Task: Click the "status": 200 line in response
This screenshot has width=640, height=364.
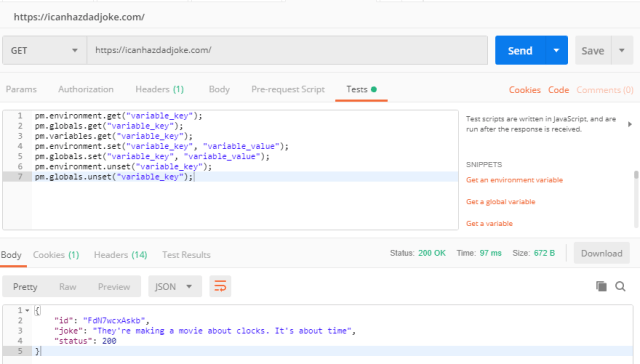Action: [x=85, y=341]
